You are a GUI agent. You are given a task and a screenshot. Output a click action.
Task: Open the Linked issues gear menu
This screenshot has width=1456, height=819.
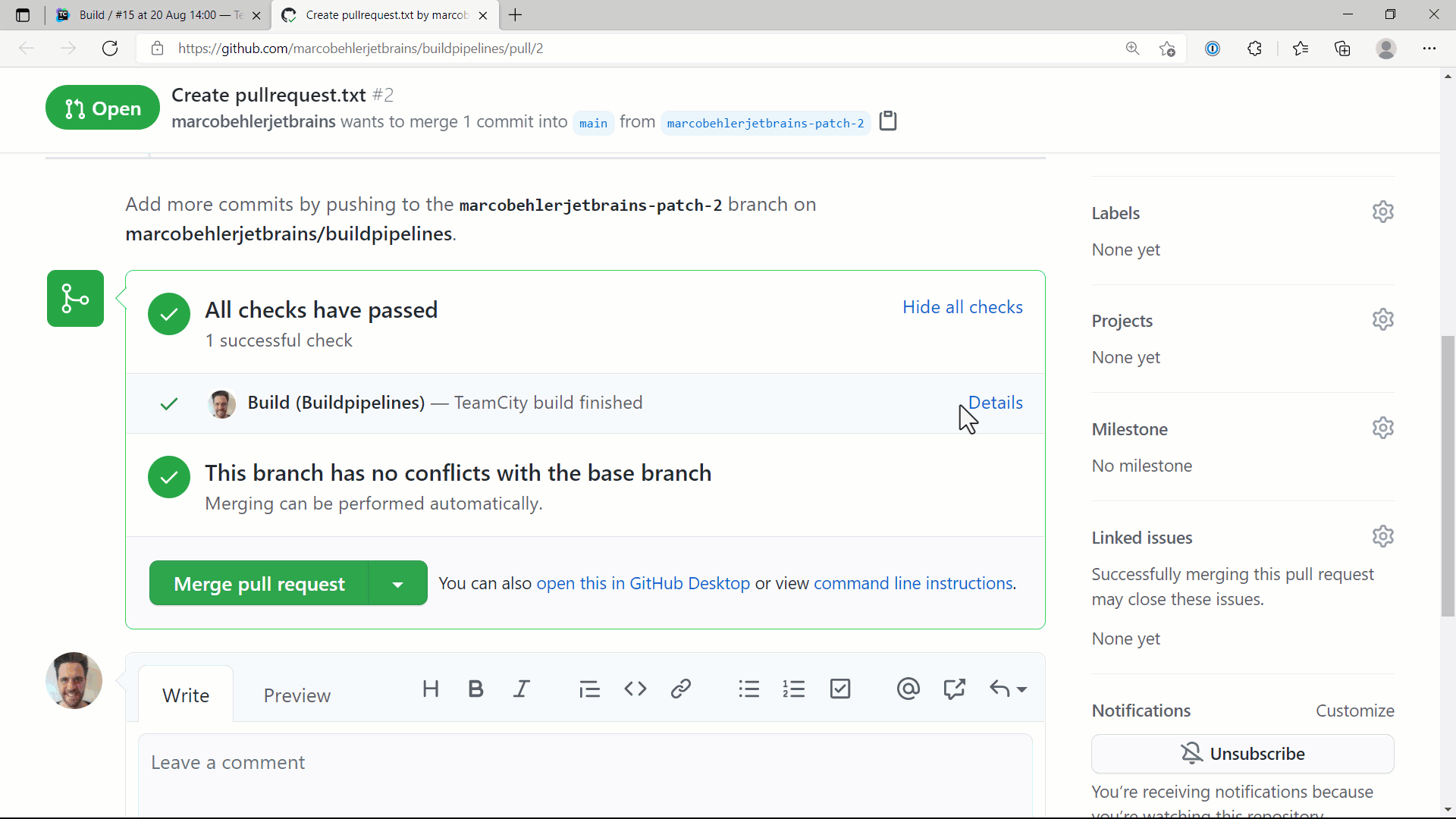click(1382, 536)
